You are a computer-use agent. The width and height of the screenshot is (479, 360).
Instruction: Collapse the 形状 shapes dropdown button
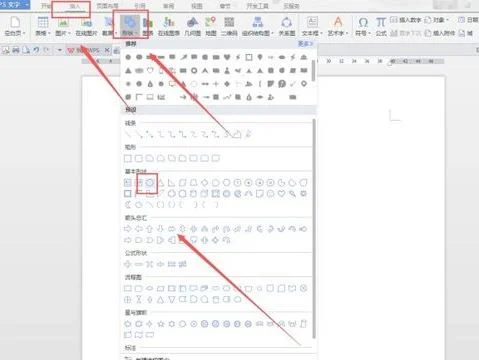[x=129, y=26]
